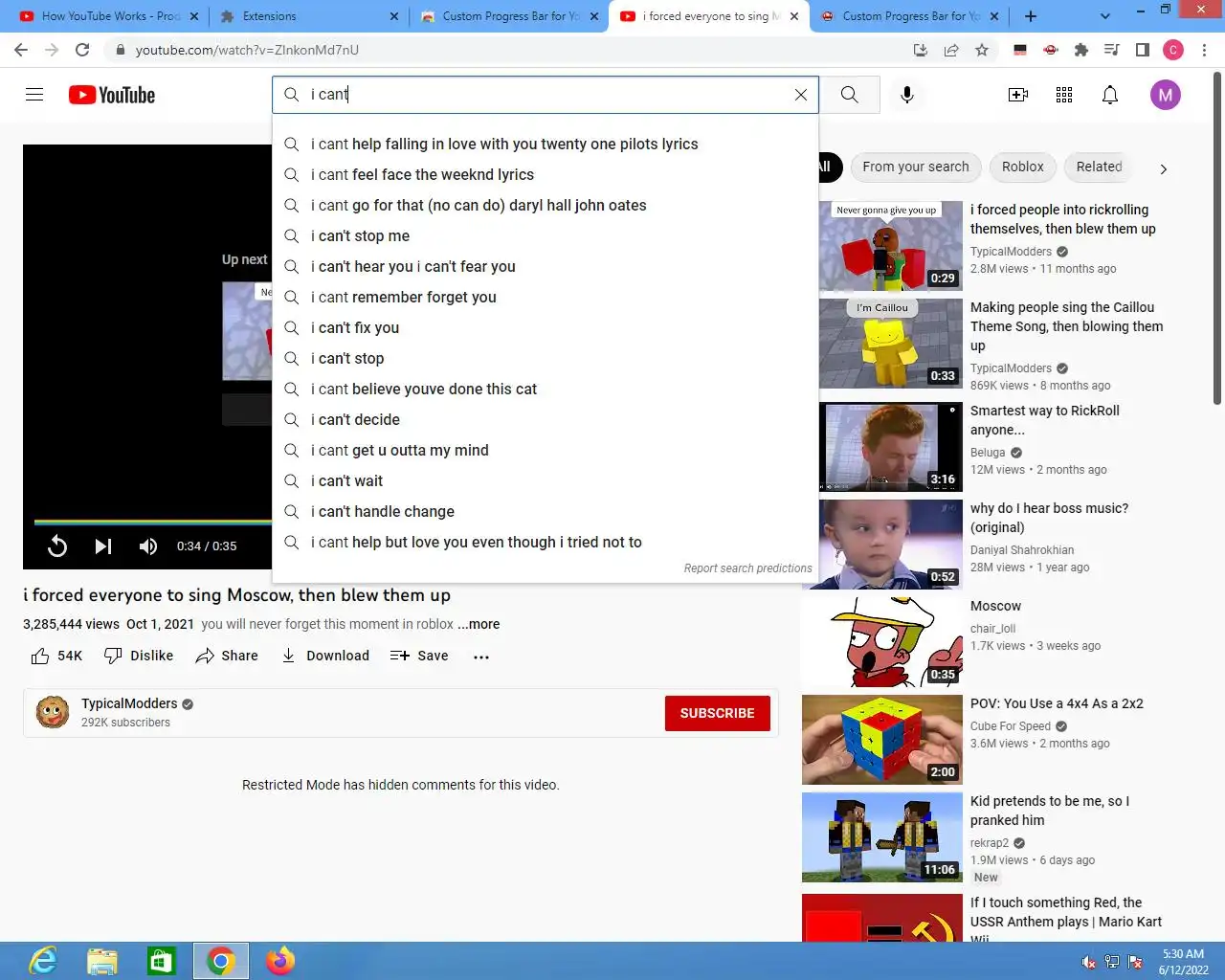This screenshot has width=1225, height=980.
Task: Dislike the video
Action: pyautogui.click(x=139, y=656)
